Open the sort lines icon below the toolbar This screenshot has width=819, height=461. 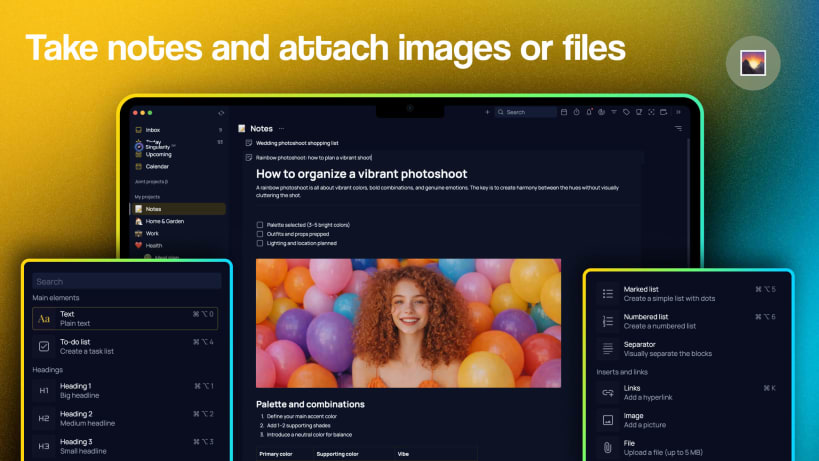point(678,128)
